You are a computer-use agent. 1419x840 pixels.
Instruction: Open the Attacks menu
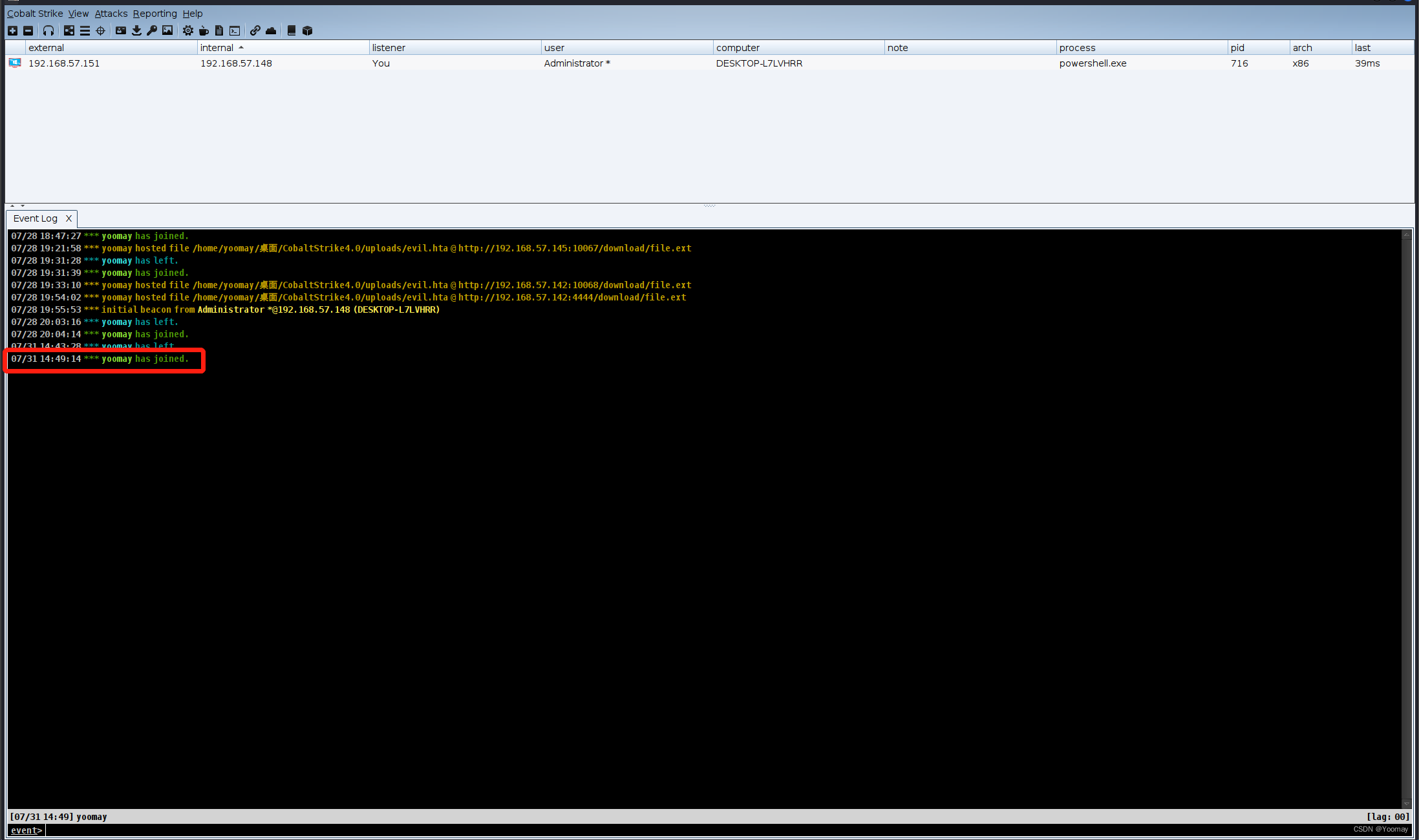(x=111, y=14)
